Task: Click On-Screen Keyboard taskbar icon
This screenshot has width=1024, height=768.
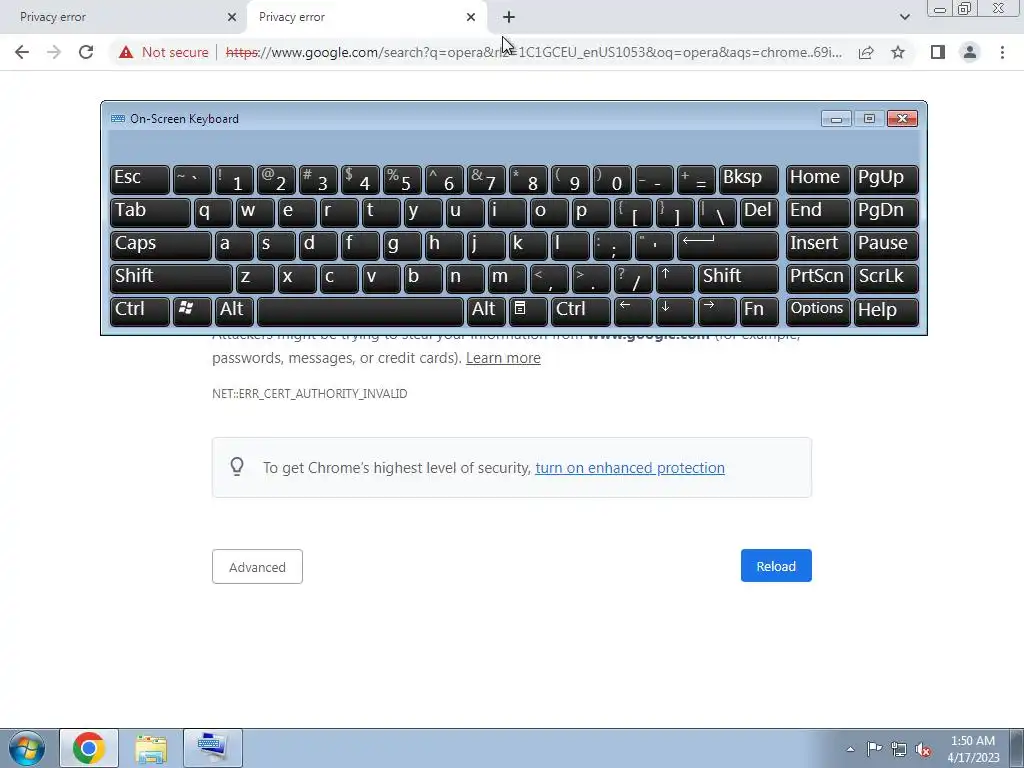Action: point(213,748)
